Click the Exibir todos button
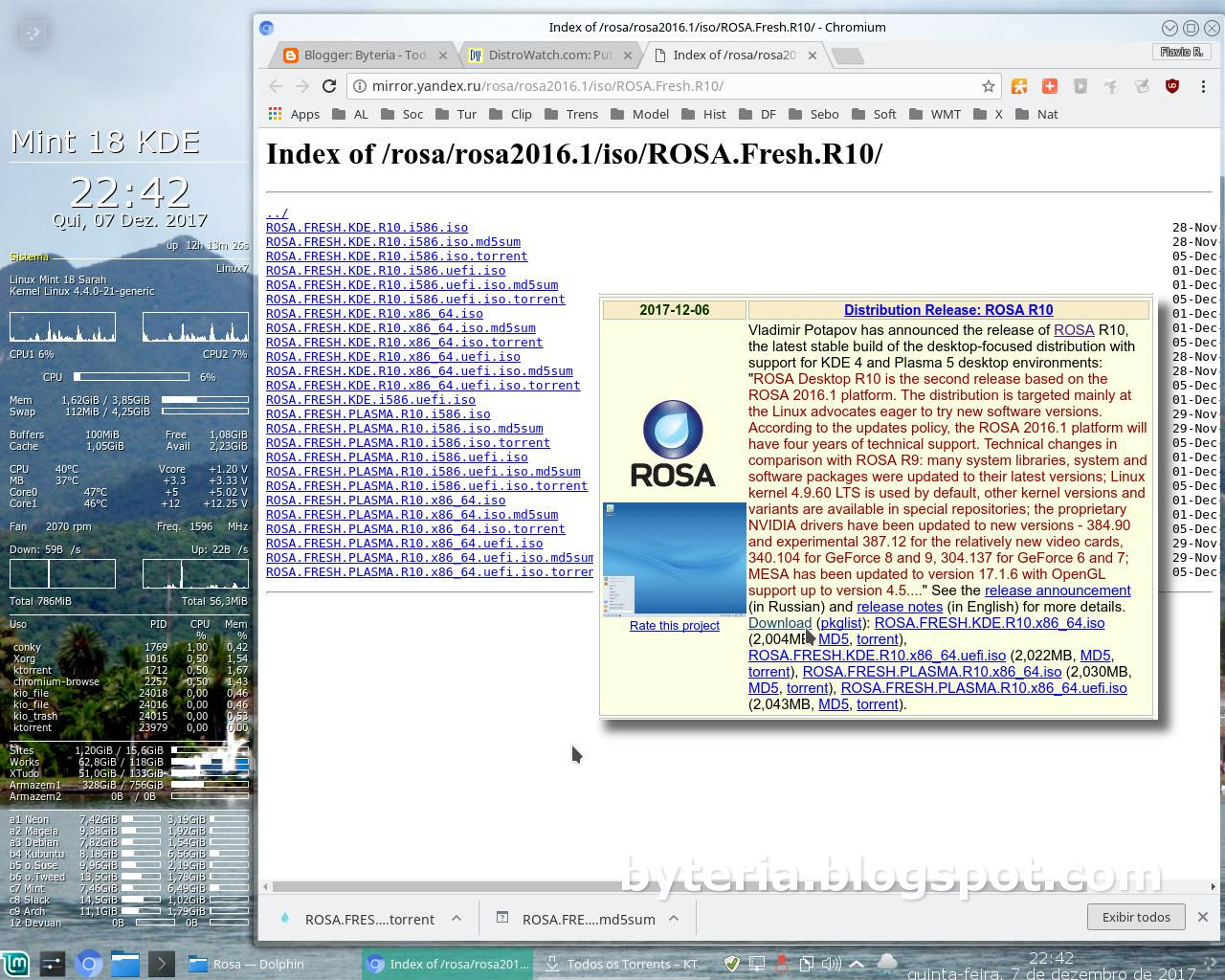 pos(1136,917)
